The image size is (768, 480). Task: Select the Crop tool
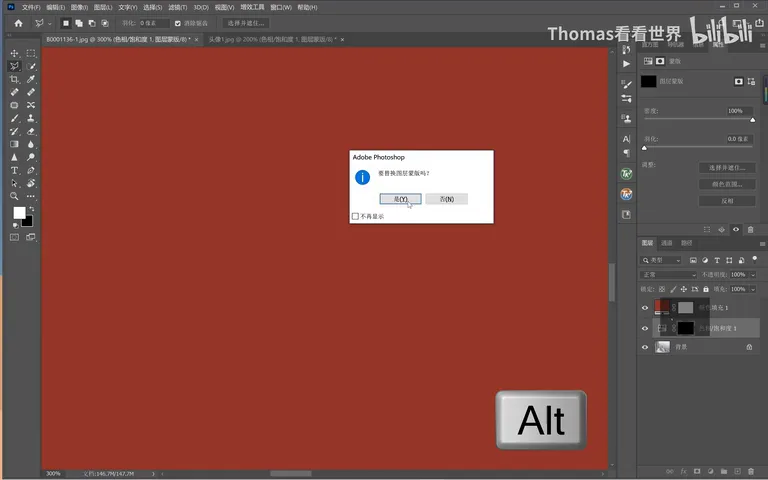coord(14,79)
